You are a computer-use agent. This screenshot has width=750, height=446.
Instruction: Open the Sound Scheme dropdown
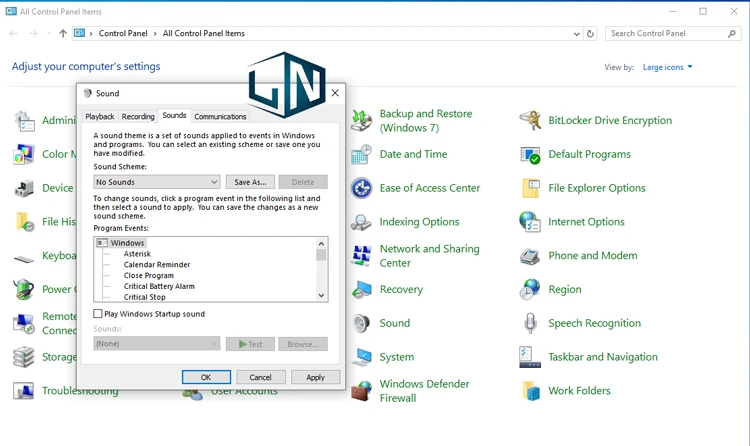click(x=156, y=182)
